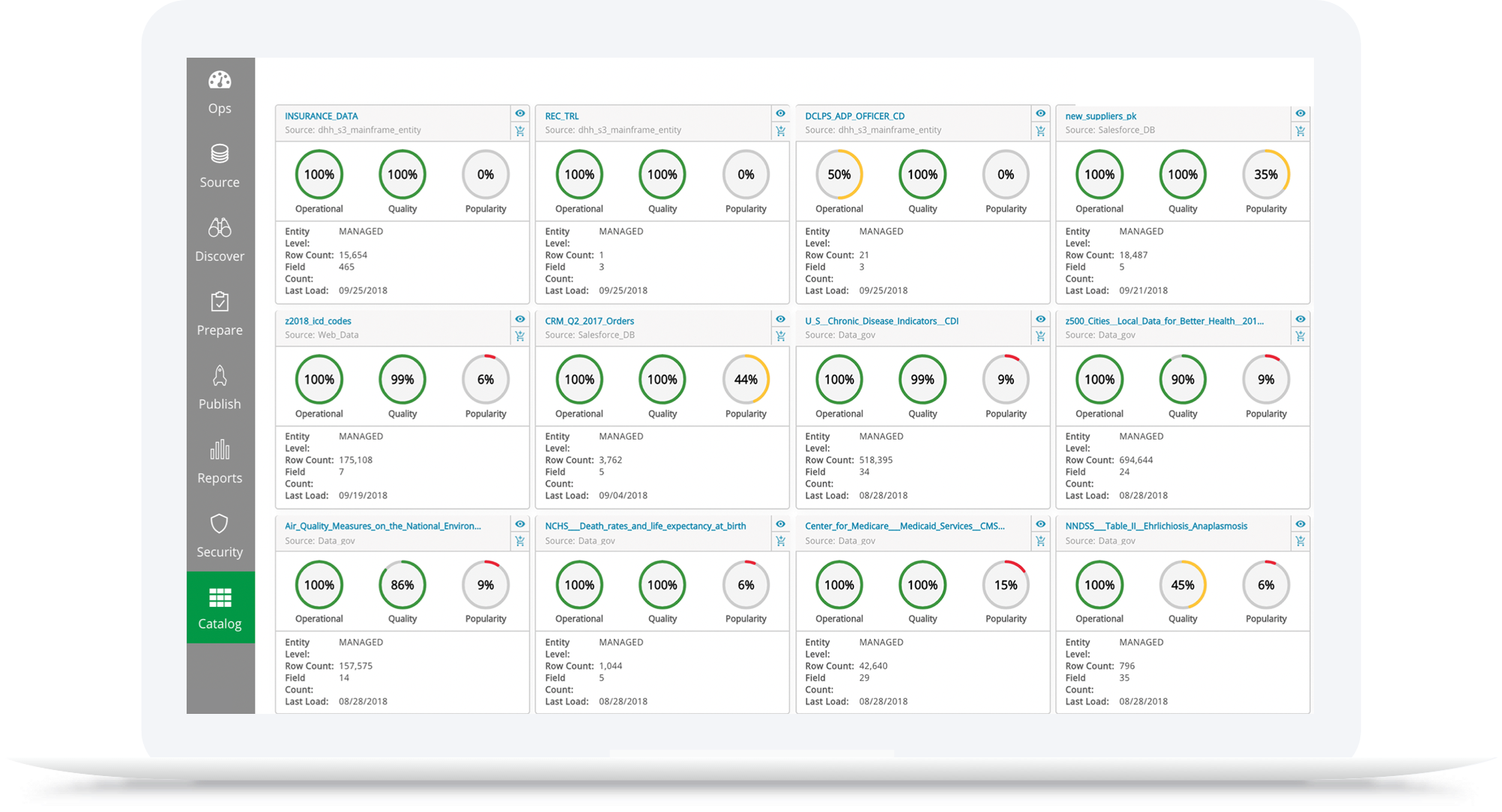This screenshot has width=1502, height=812.
Task: Select the Catalog grid tab
Action: tap(220, 608)
